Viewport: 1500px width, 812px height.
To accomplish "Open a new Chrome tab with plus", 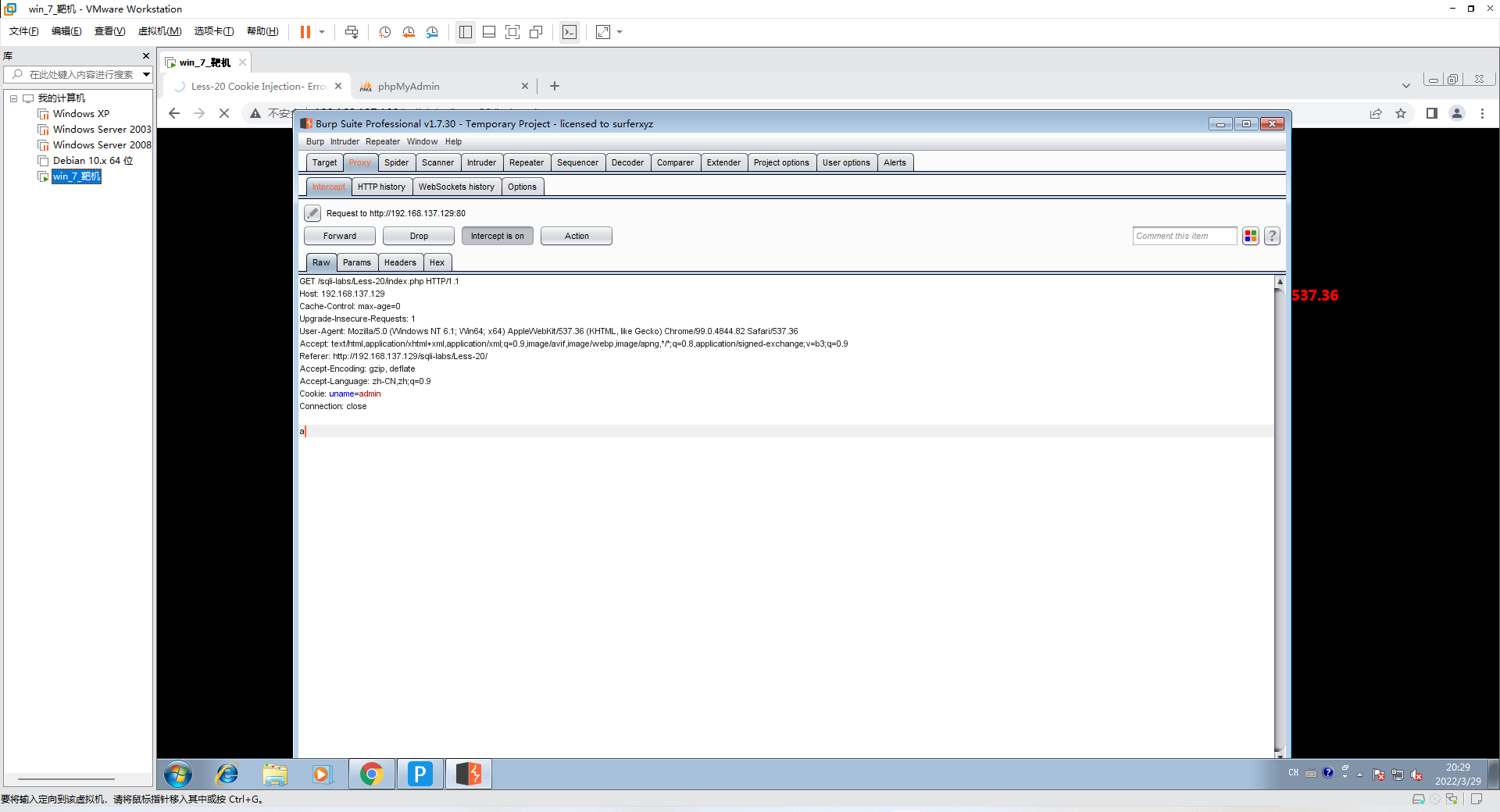I will (x=555, y=86).
